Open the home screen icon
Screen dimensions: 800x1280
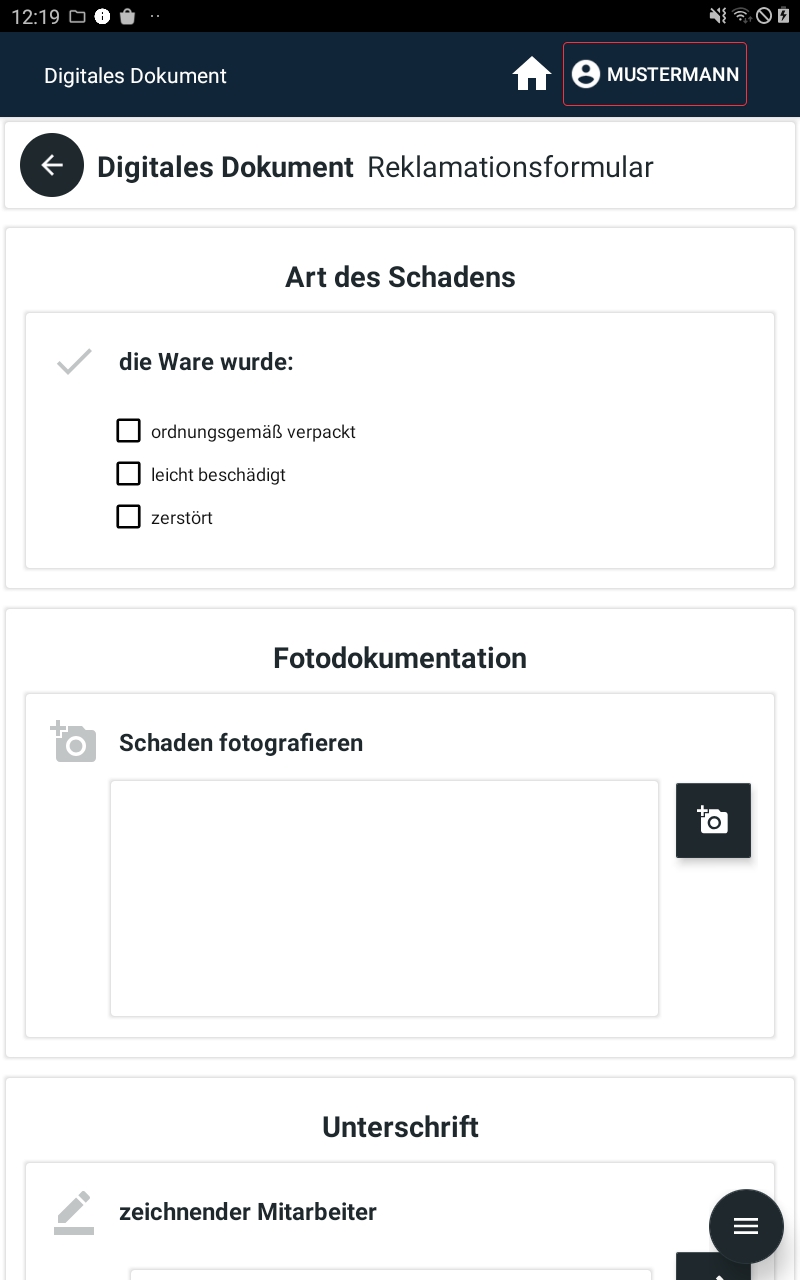(x=532, y=74)
